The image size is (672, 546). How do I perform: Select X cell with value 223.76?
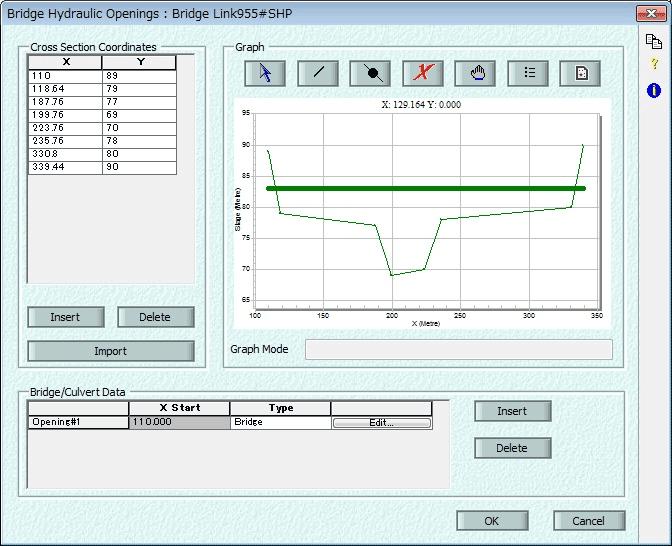click(x=65, y=128)
